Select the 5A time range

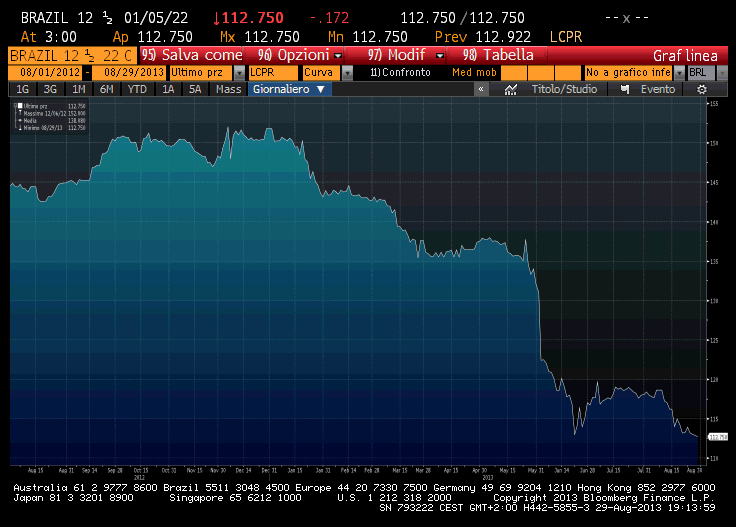(x=195, y=89)
